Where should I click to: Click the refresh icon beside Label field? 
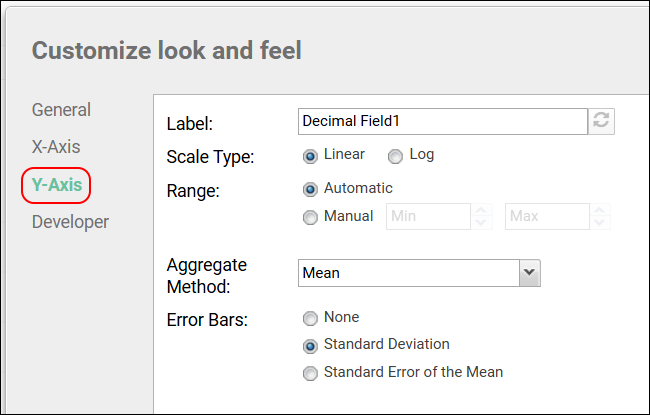pyautogui.click(x=601, y=121)
